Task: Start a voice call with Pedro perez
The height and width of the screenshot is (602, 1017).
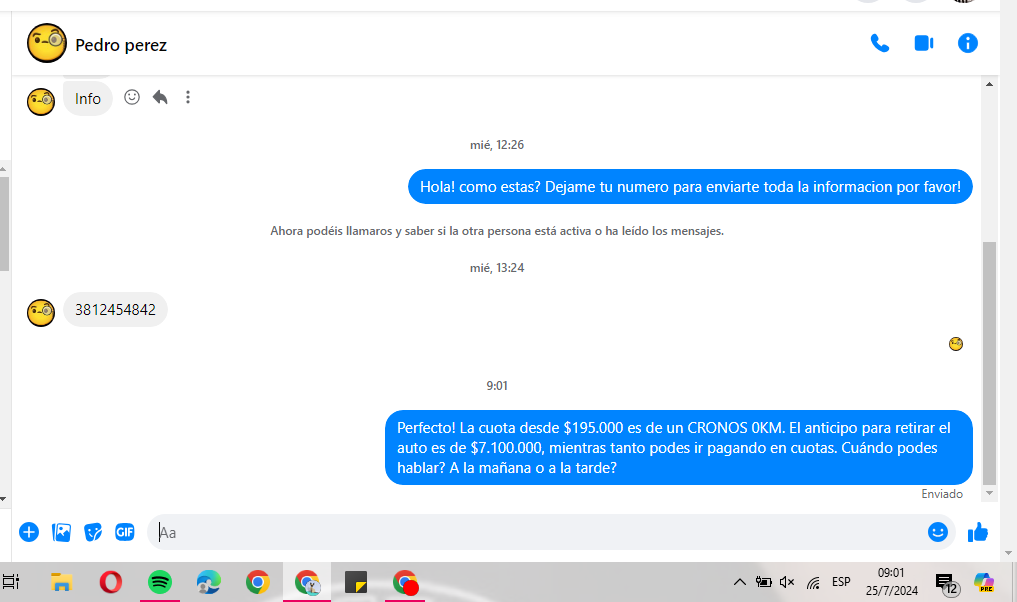Action: pos(879,43)
